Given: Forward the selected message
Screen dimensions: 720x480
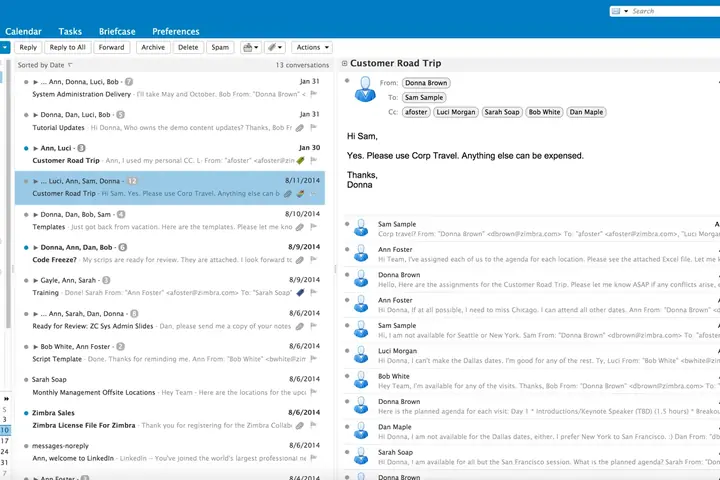Looking at the screenshot, I should 112,47.
